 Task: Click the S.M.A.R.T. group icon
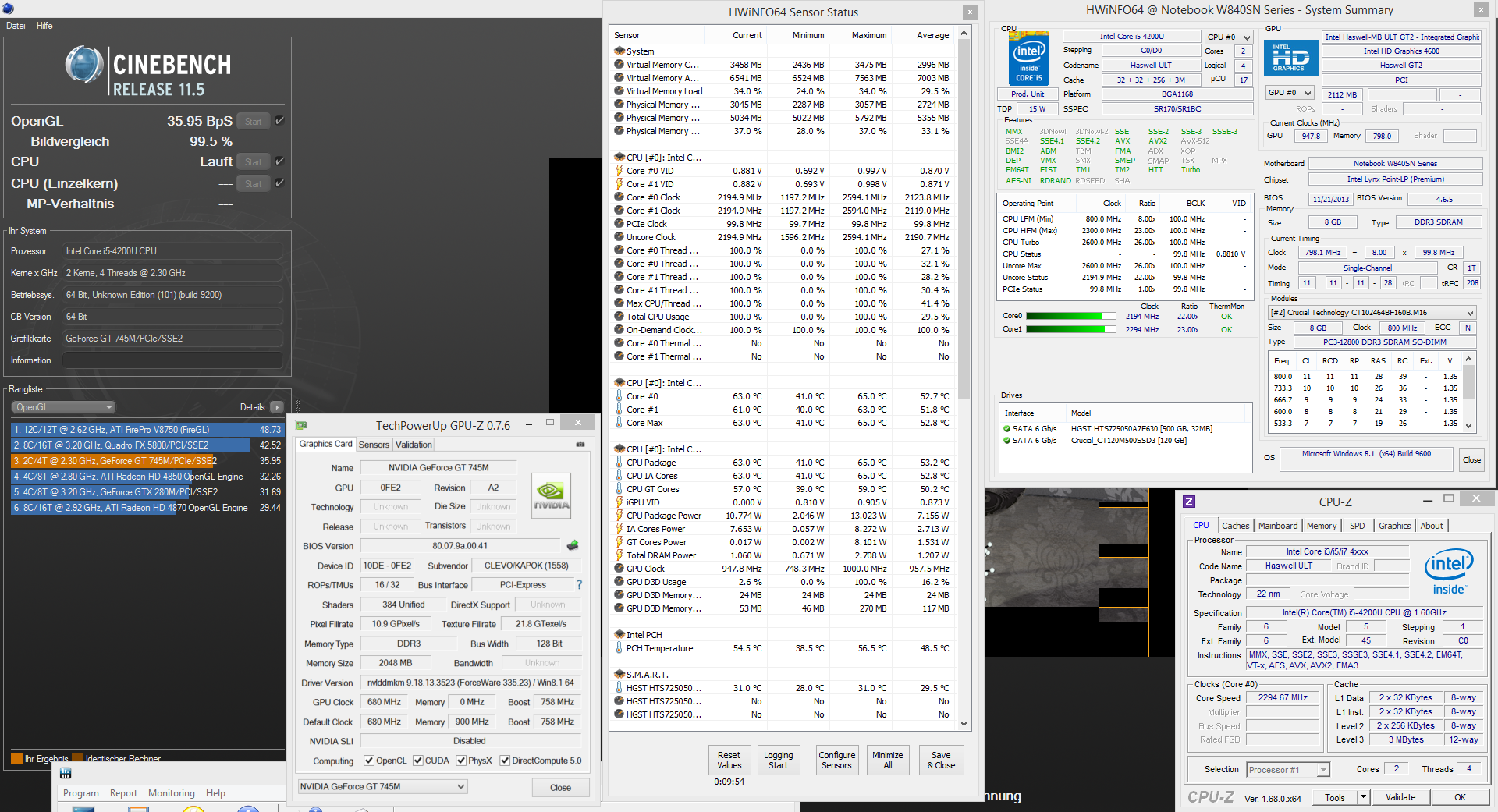[x=619, y=674]
